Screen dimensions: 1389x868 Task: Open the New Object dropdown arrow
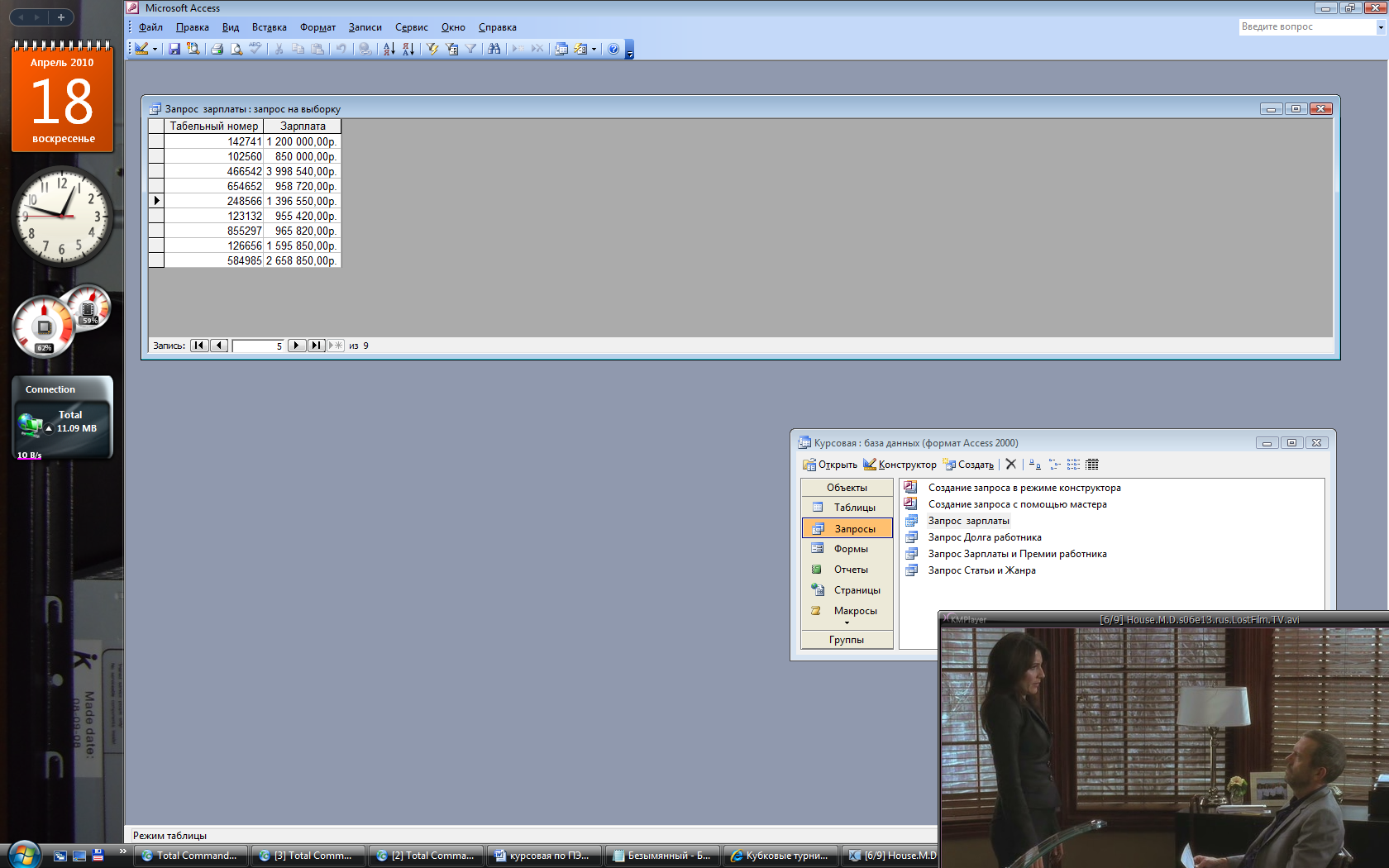pyautogui.click(x=594, y=49)
